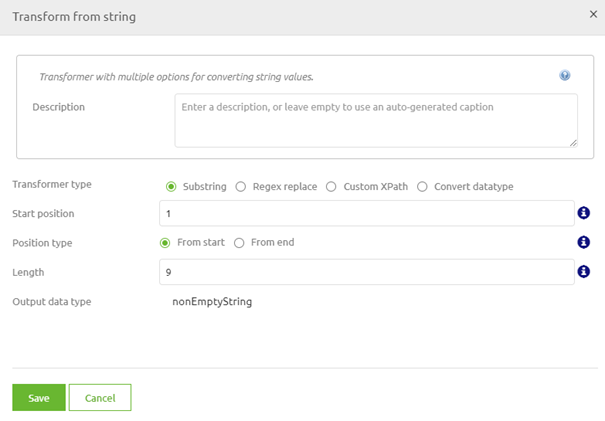This screenshot has height=421, width=605.
Task: Save the transformer settings
Action: click(x=39, y=397)
